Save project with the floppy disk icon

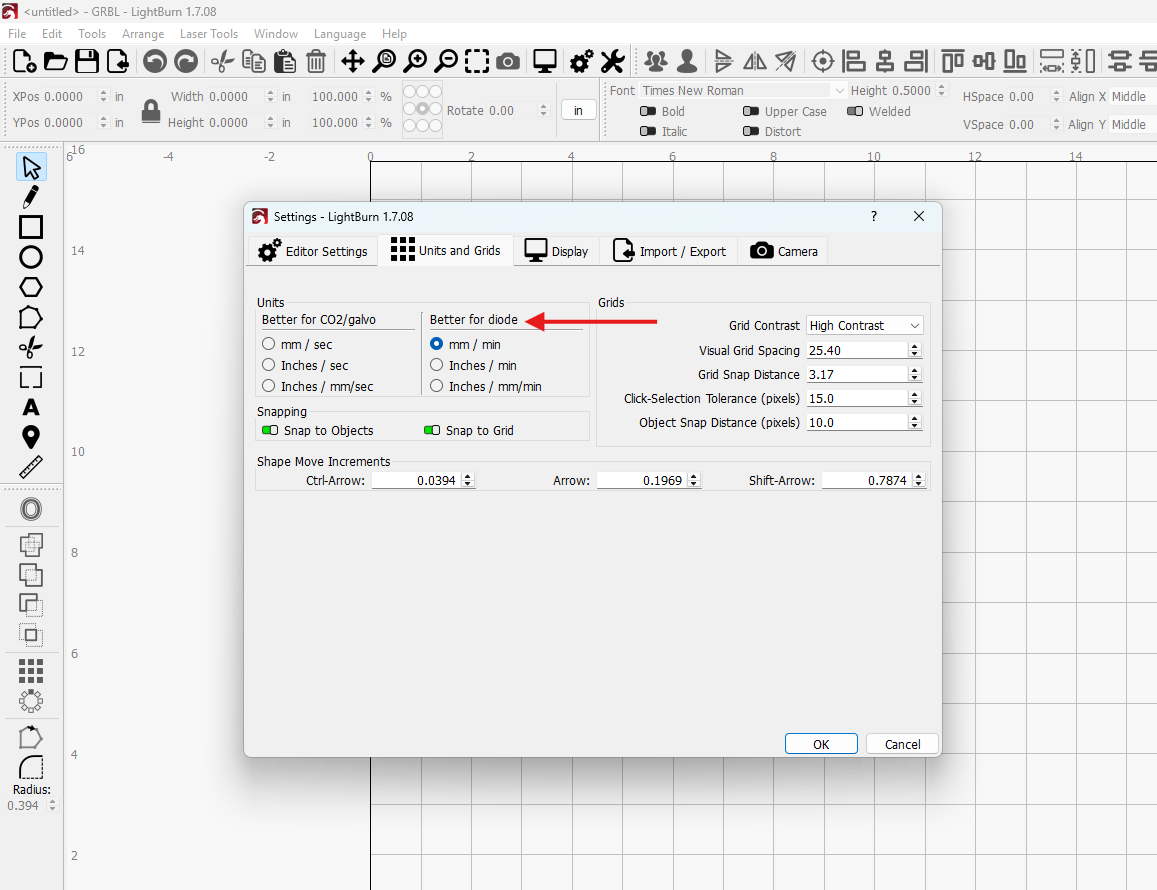coord(87,61)
